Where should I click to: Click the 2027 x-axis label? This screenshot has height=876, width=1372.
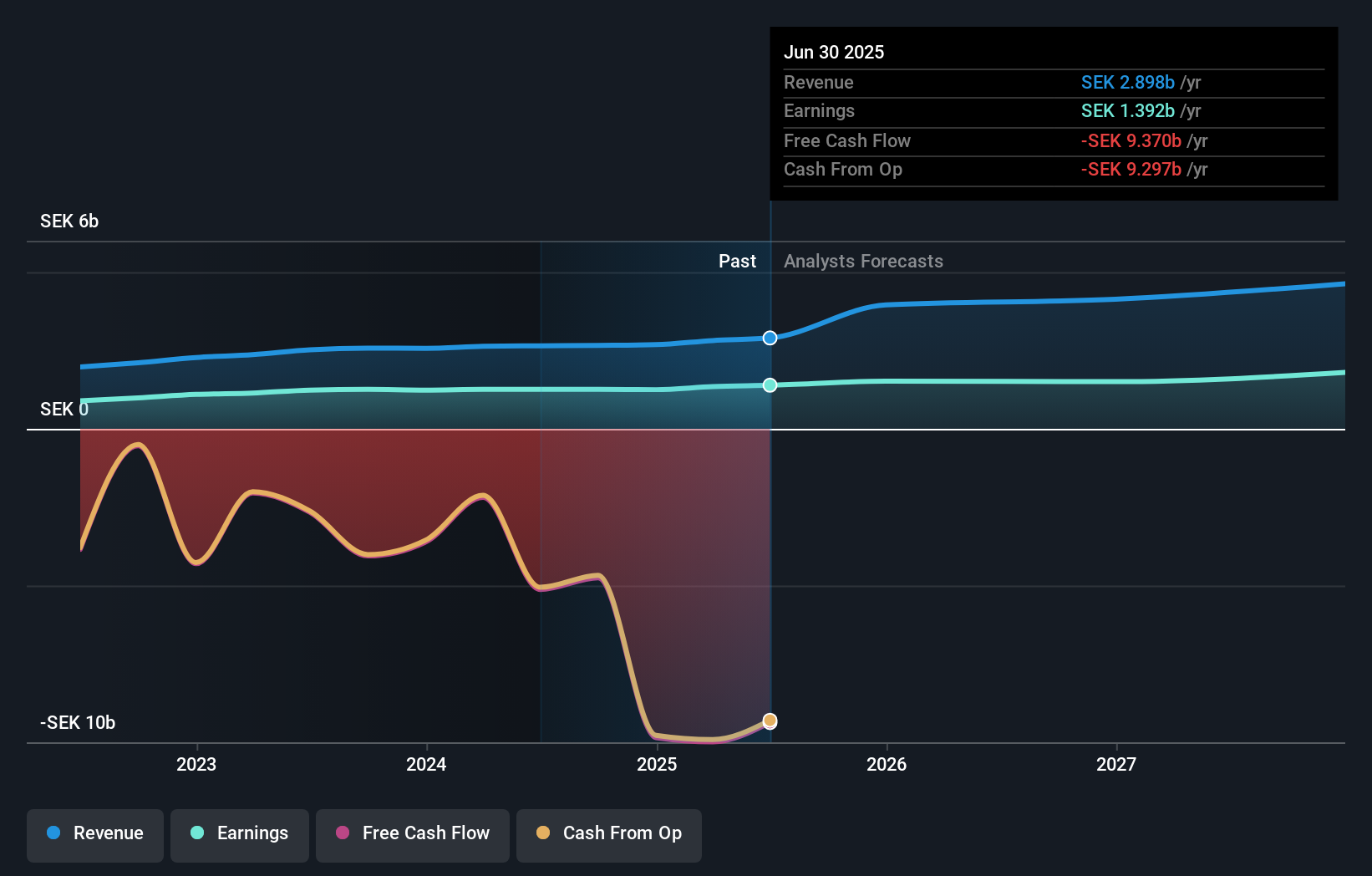click(1116, 765)
